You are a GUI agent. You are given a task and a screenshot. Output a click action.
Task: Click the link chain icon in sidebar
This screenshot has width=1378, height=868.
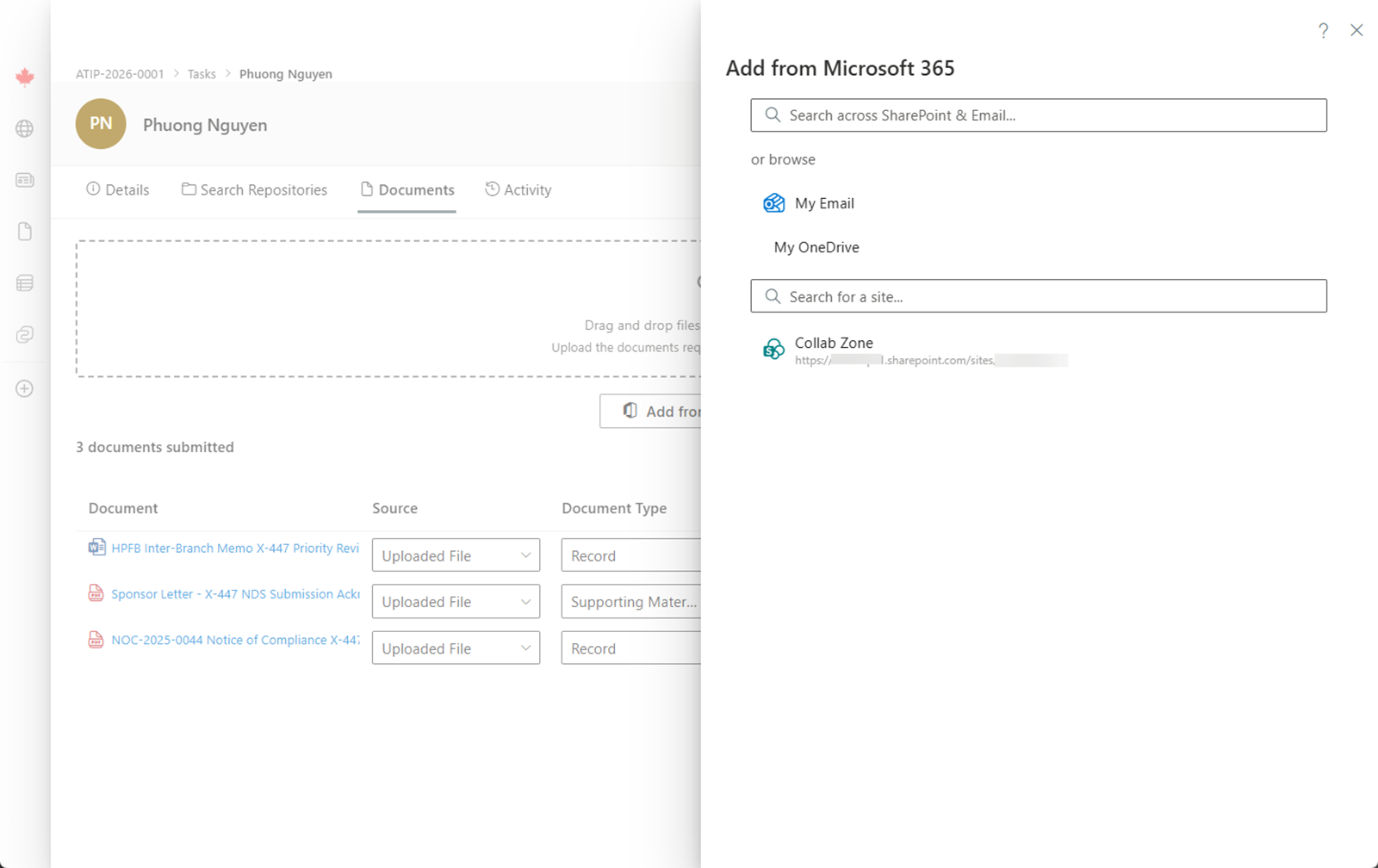coord(24,335)
